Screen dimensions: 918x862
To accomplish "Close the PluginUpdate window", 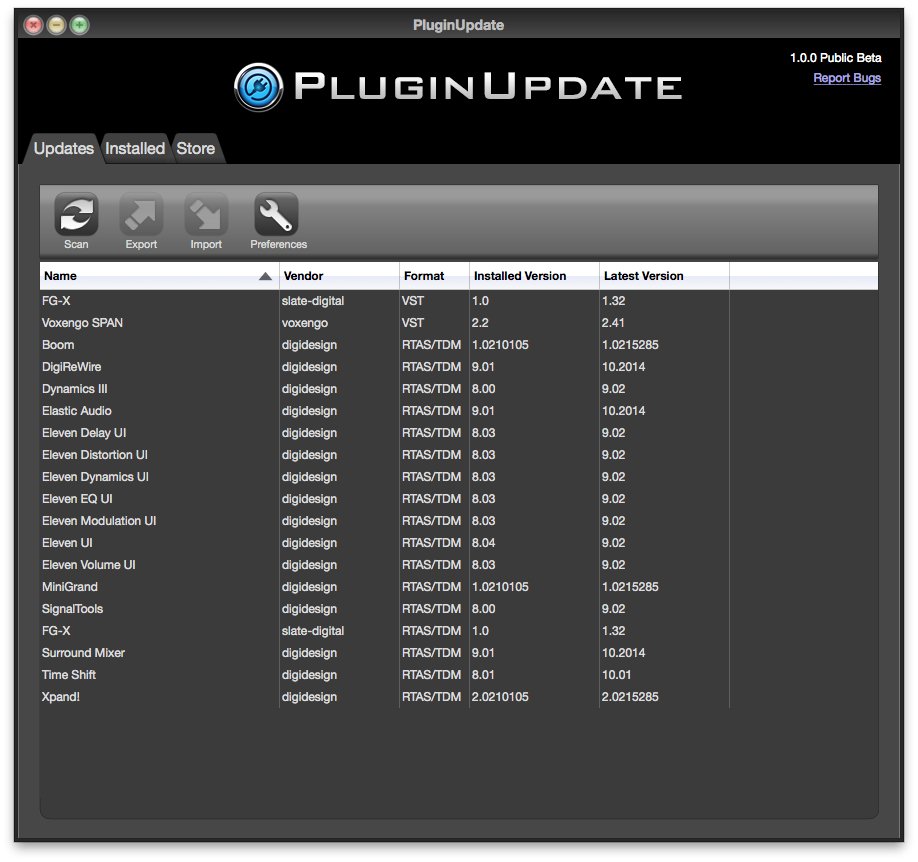I will click(33, 25).
